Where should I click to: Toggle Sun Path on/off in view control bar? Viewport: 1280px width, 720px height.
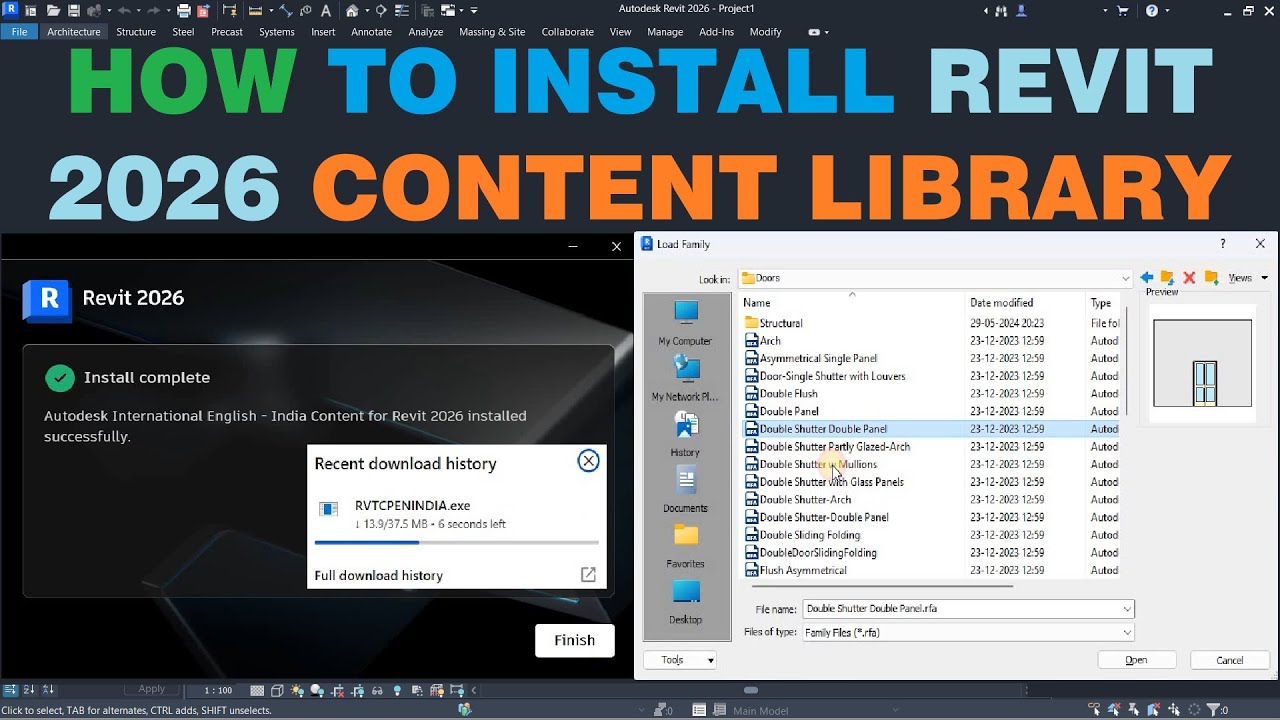pyautogui.click(x=297, y=690)
